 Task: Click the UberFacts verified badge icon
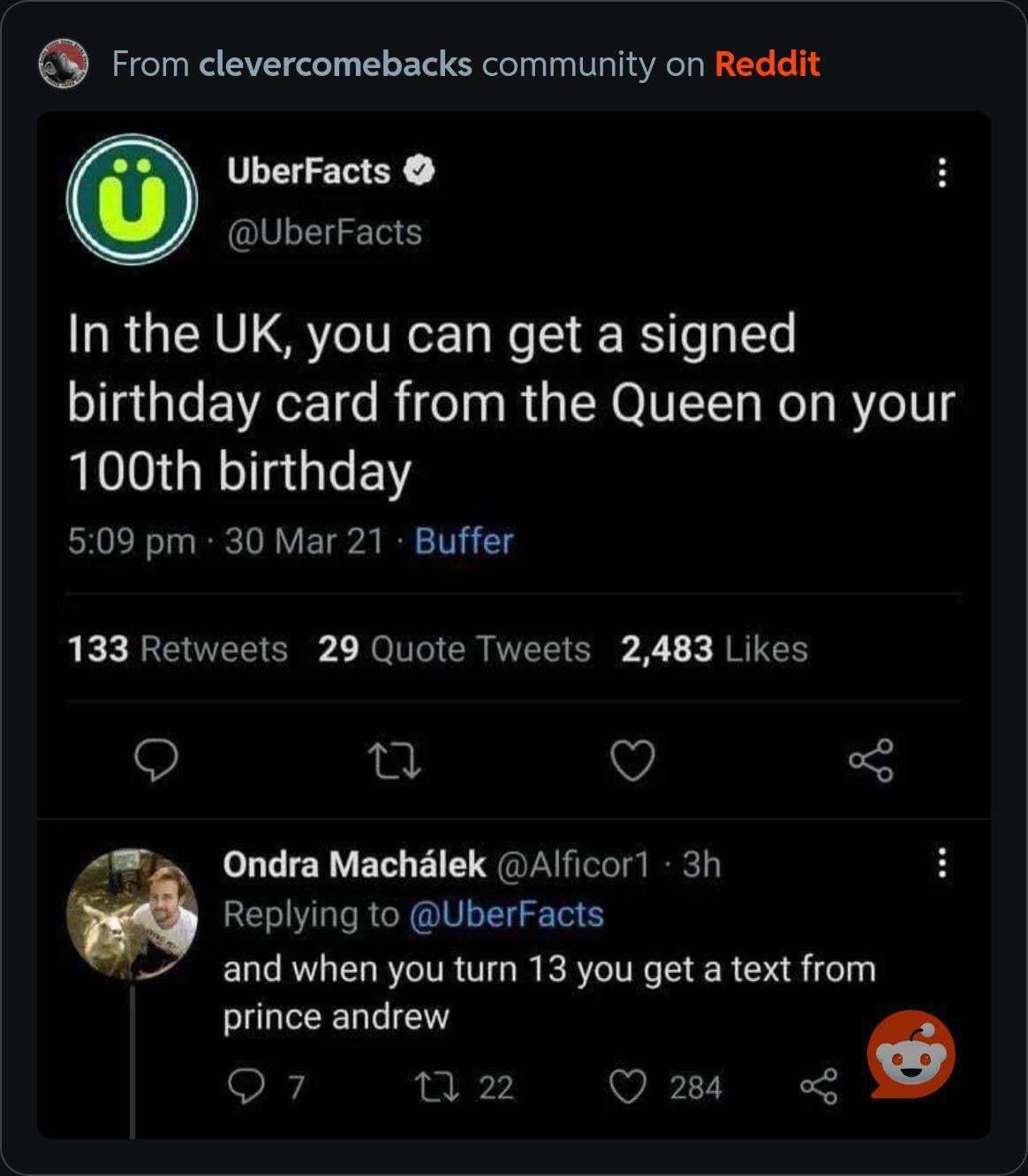tap(420, 171)
